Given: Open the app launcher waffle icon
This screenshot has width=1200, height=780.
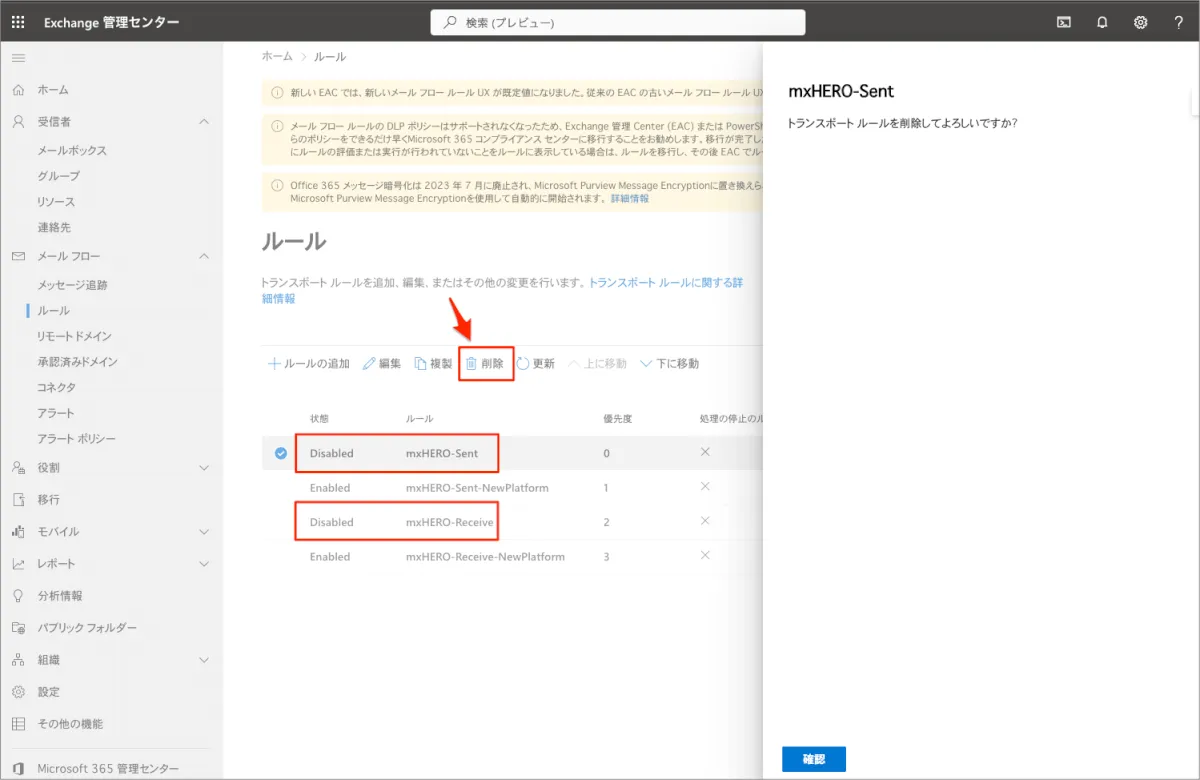Looking at the screenshot, I should 19,22.
